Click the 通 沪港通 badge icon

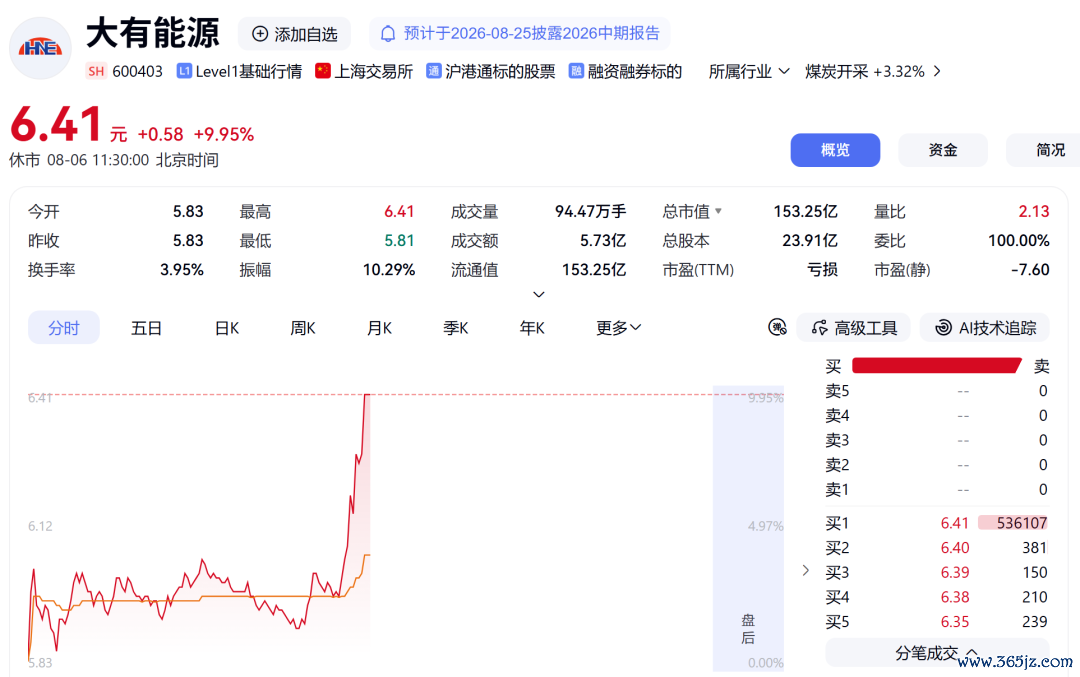(433, 71)
